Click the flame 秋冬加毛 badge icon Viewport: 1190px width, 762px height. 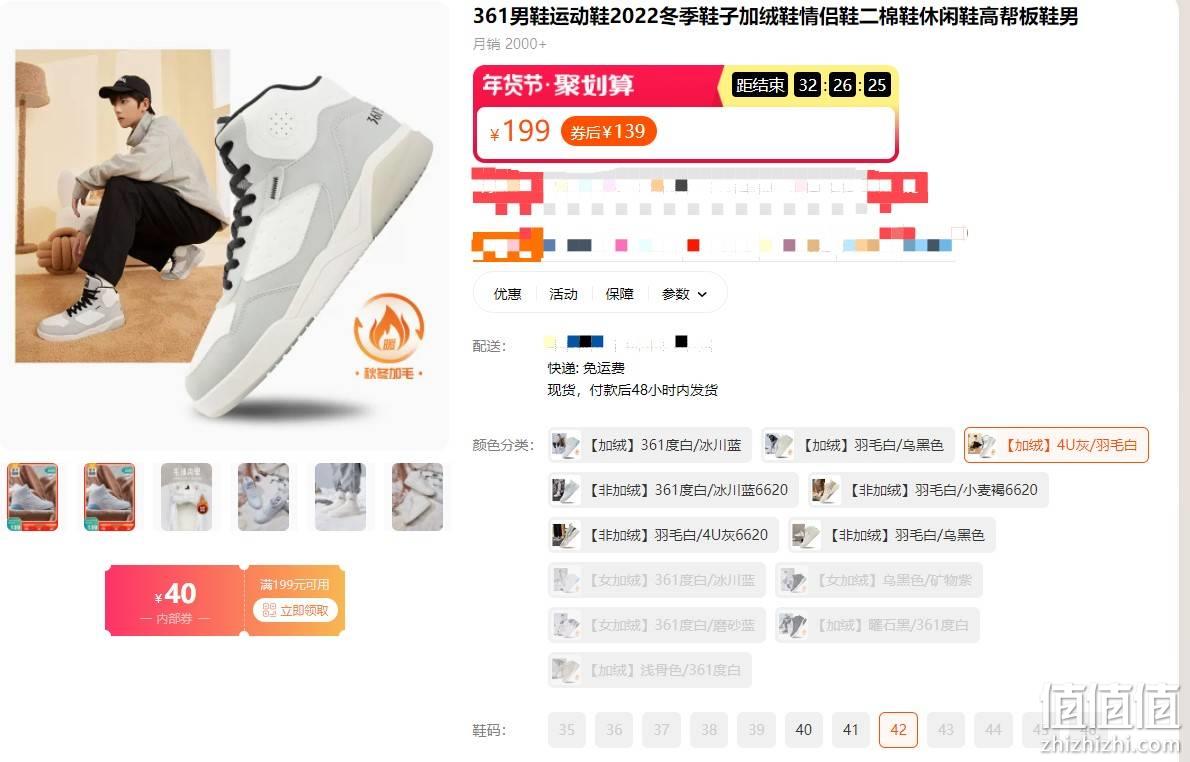[x=389, y=336]
